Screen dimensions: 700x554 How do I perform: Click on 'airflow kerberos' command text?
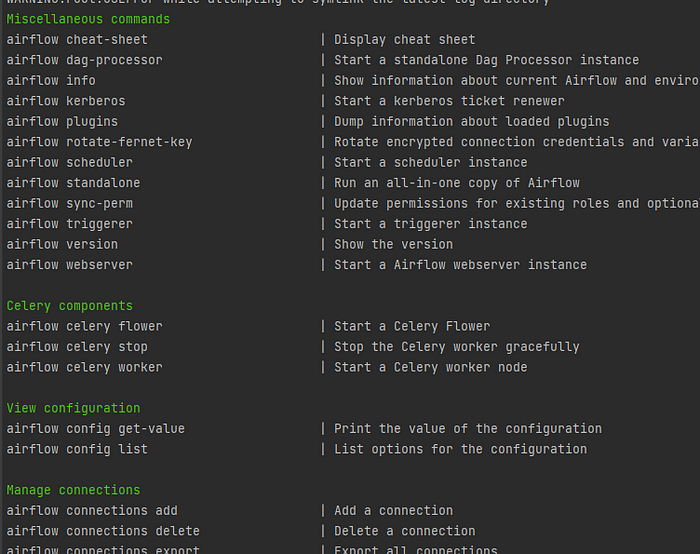point(66,101)
